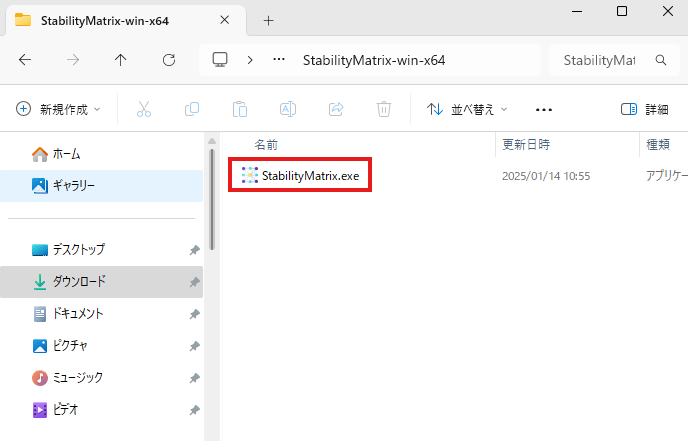Click the Share icon in toolbar
The height and width of the screenshot is (441, 688).
tap(336, 109)
